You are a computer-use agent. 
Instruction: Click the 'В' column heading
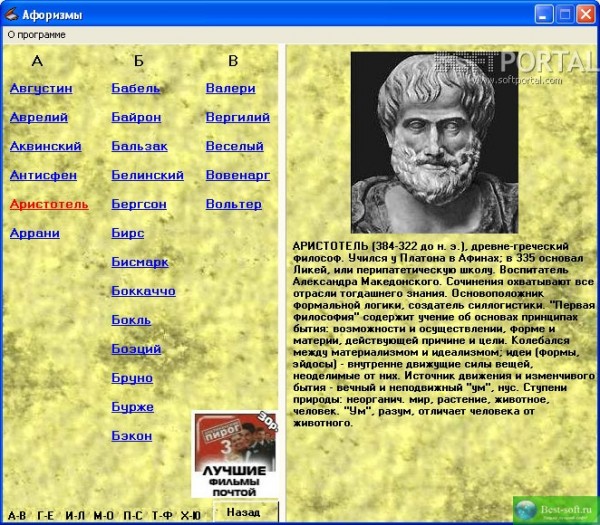click(x=233, y=60)
